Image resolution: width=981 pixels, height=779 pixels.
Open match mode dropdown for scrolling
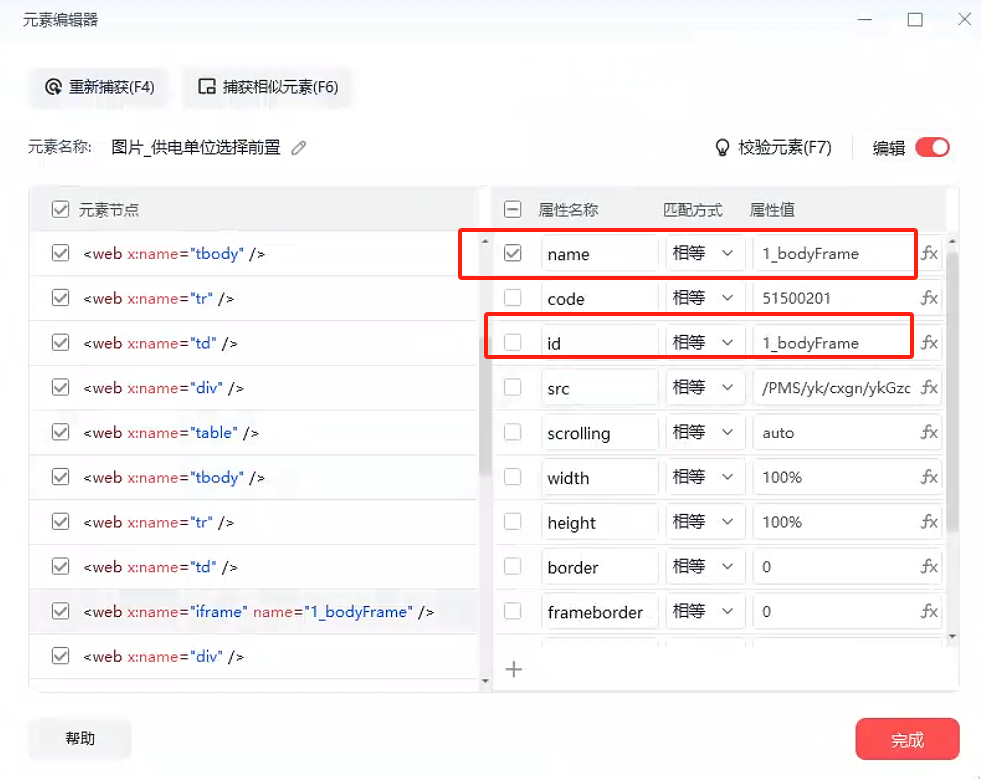click(705, 432)
